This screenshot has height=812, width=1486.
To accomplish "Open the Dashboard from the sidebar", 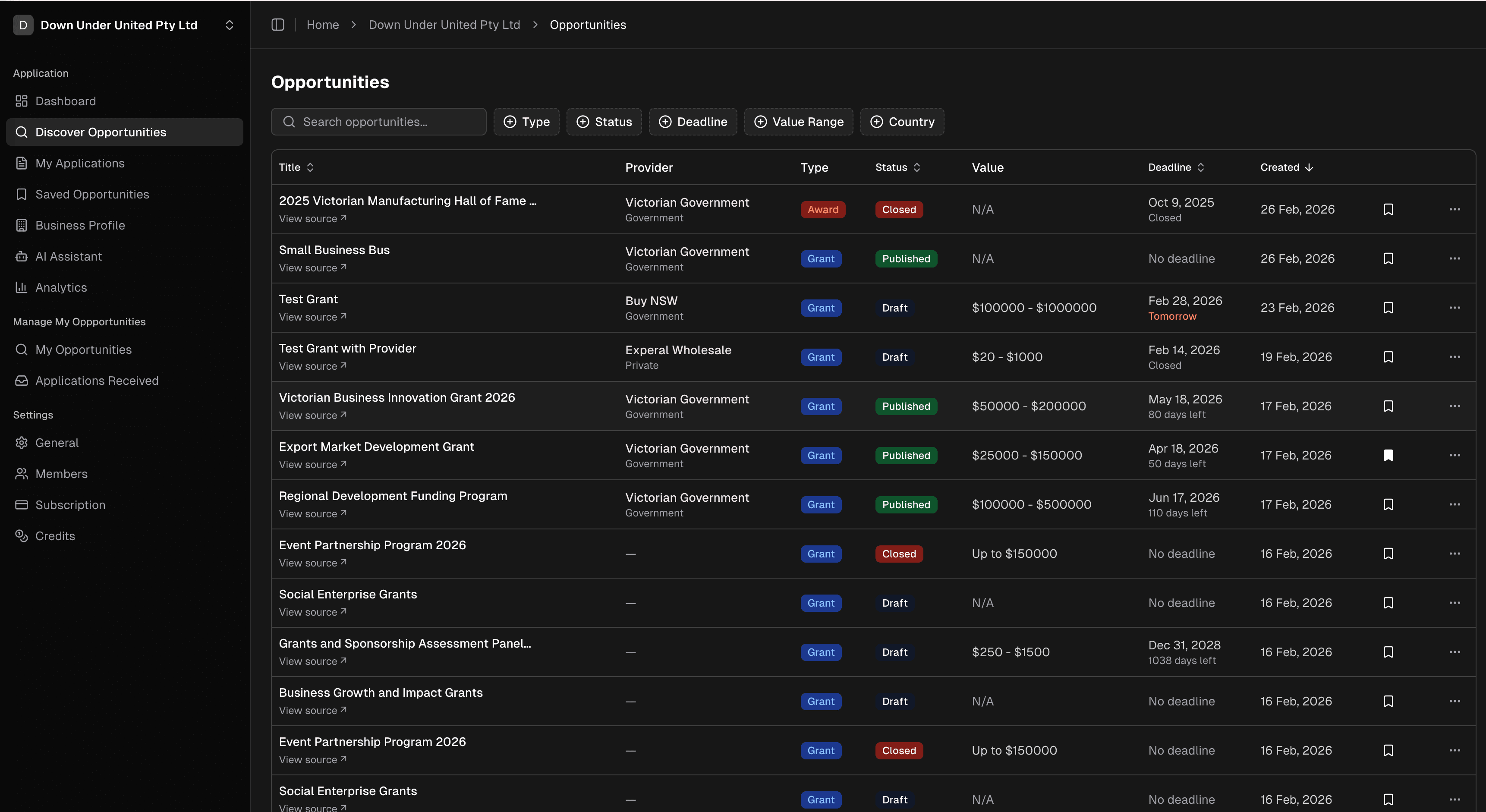I will click(65, 101).
